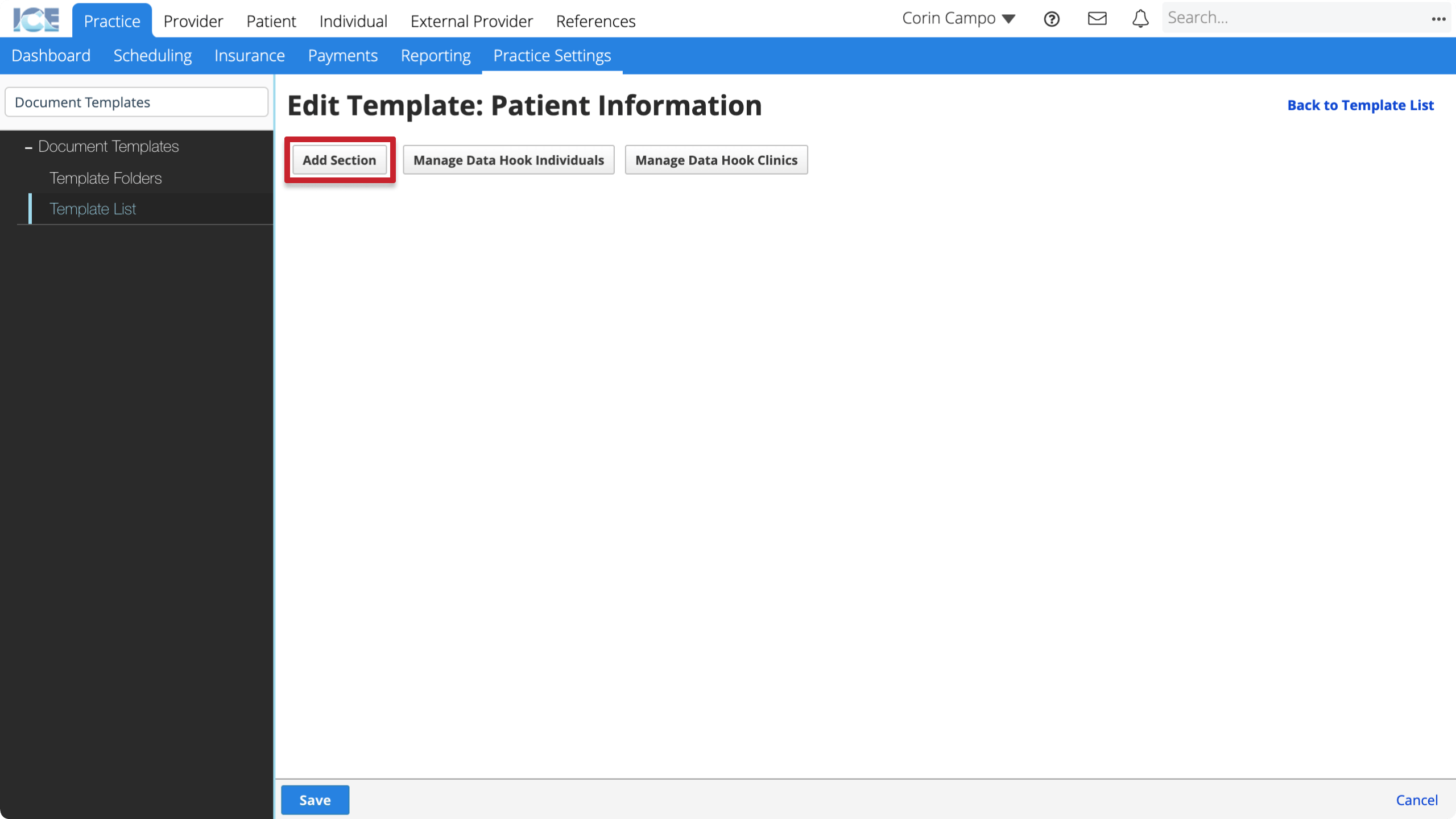Click the notifications bell icon
The height and width of the screenshot is (819, 1456).
click(1140, 18)
